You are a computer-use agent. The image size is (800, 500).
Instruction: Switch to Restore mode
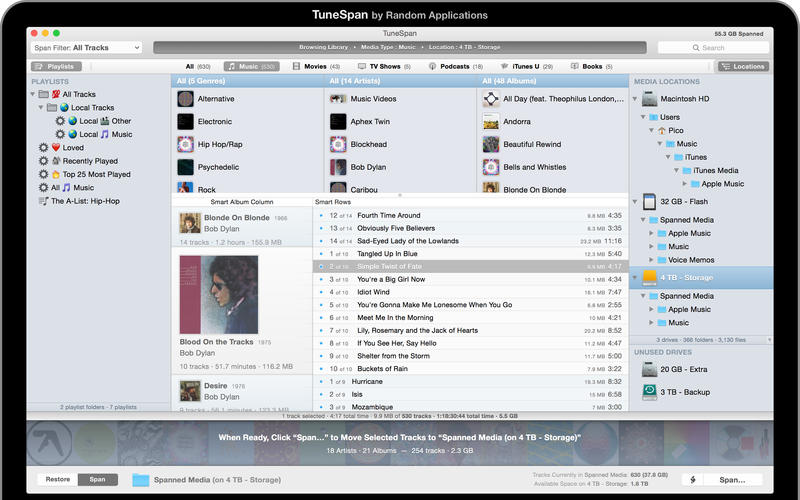coord(58,480)
